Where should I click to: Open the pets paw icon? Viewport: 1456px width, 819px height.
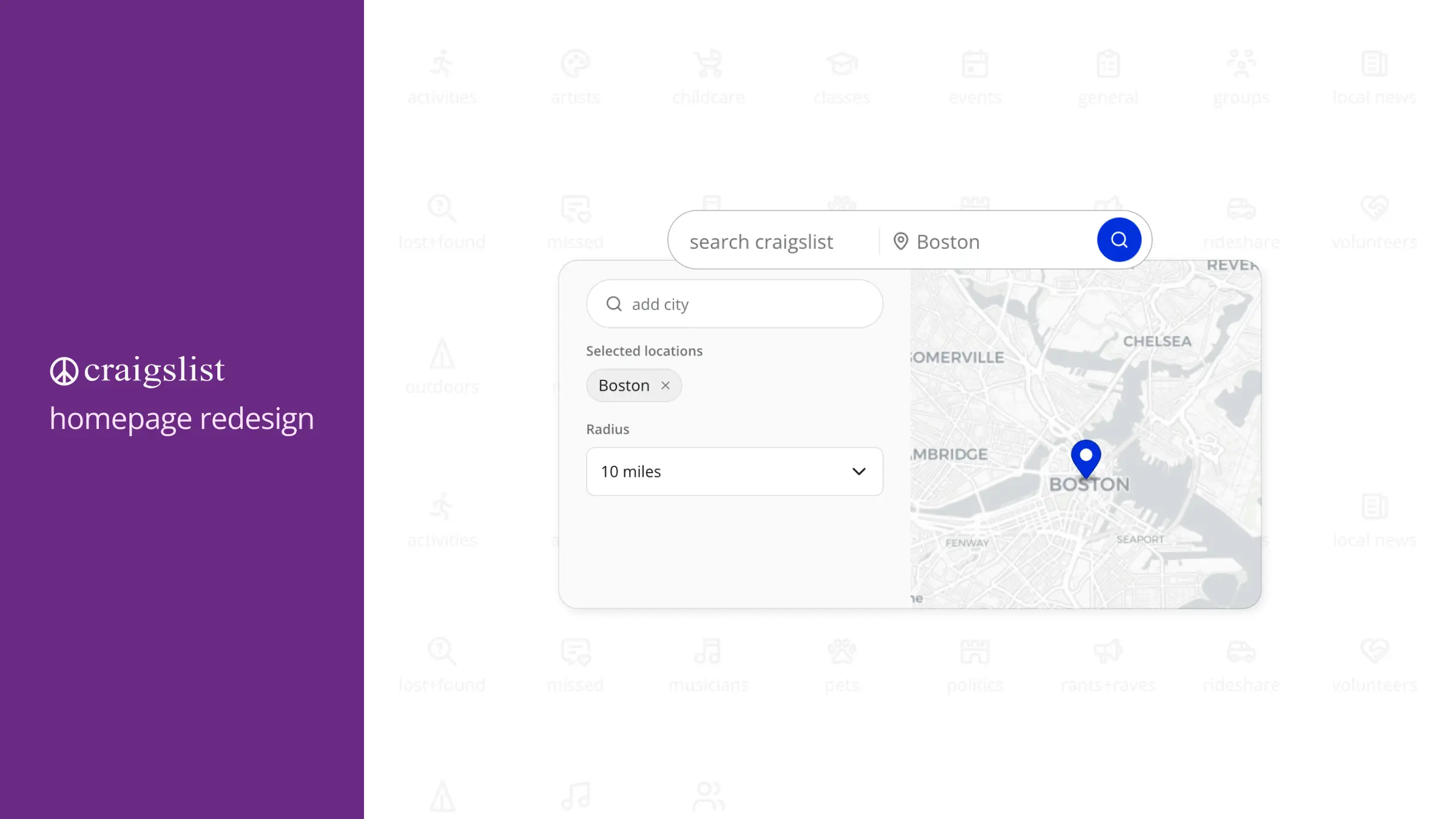[x=842, y=652]
